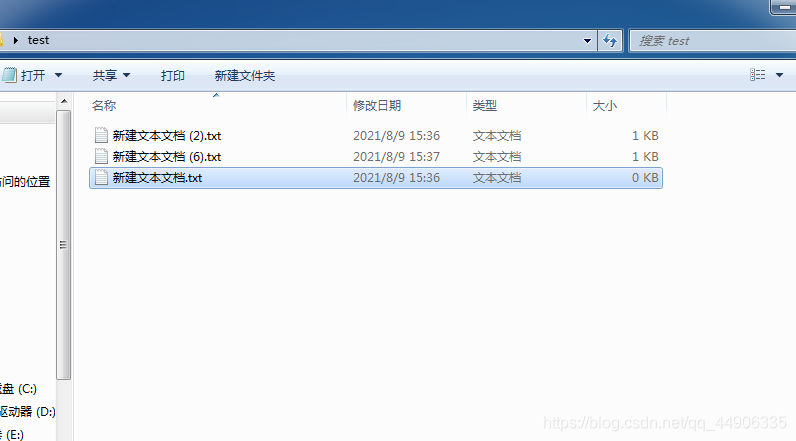This screenshot has width=796, height=441.
Task: Click the icon of 新建文本文档 (6).txt
Action: coord(101,156)
